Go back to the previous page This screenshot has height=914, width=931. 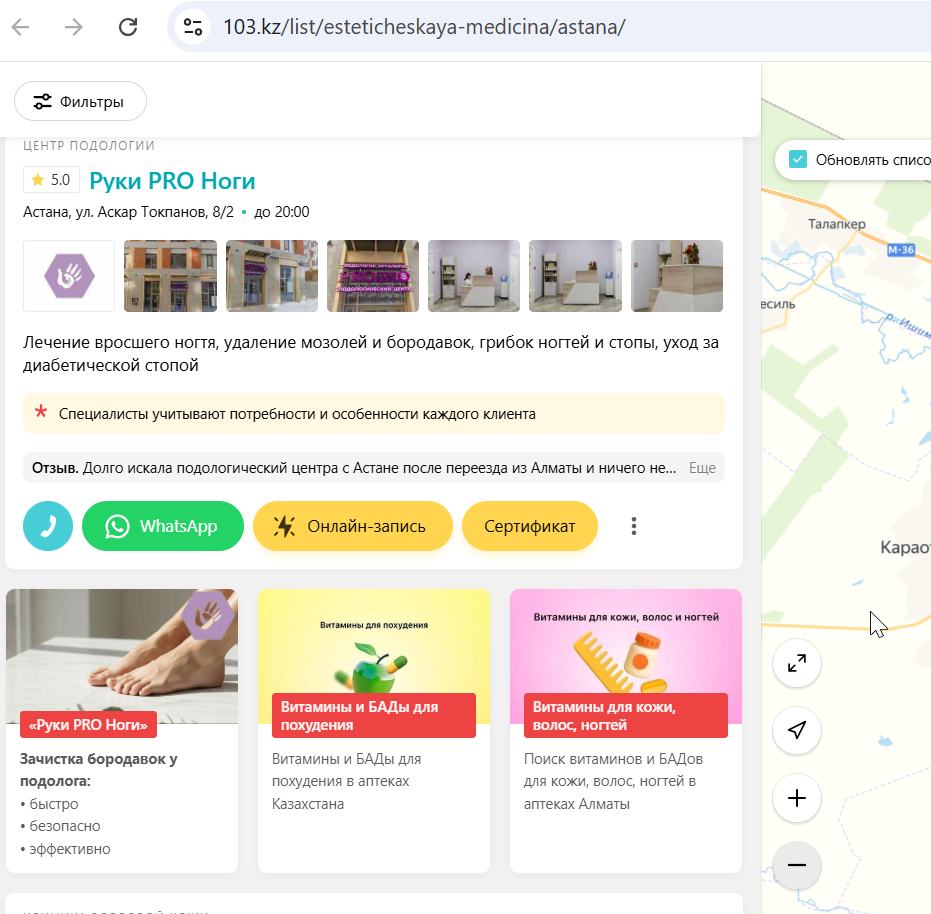pyautogui.click(x=20, y=27)
